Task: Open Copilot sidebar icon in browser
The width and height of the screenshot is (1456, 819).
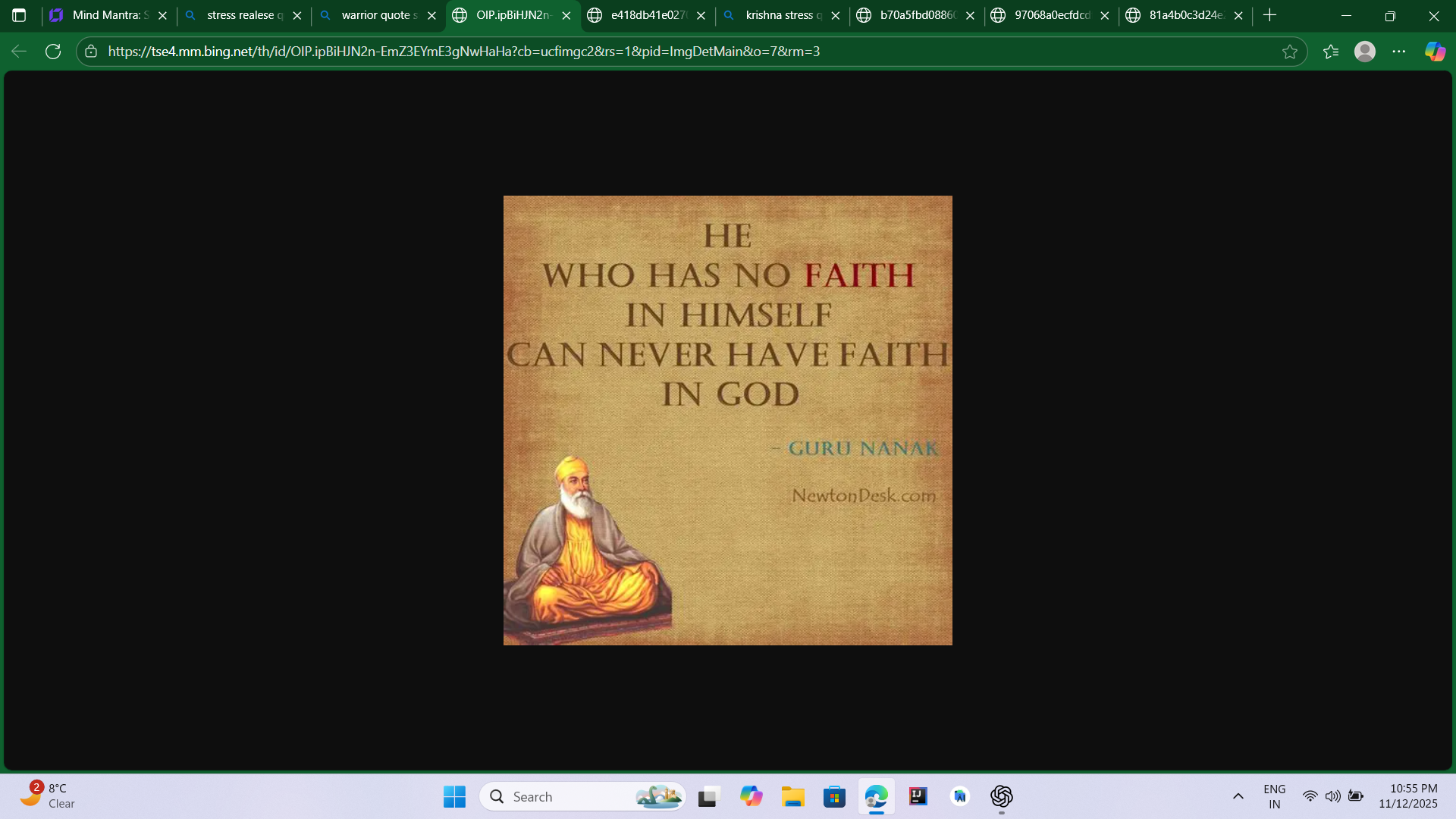Action: (x=1435, y=52)
